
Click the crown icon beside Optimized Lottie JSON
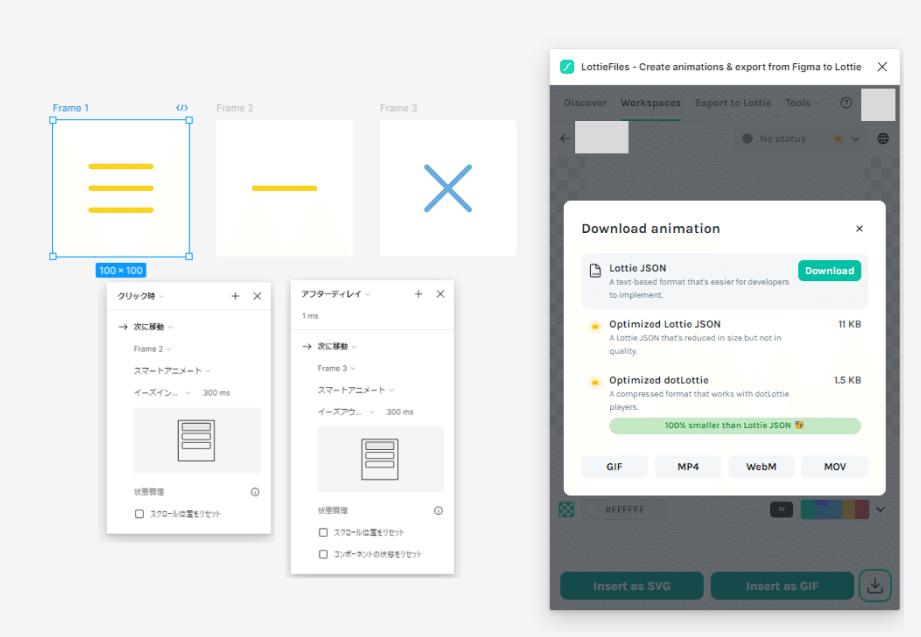coord(595,326)
